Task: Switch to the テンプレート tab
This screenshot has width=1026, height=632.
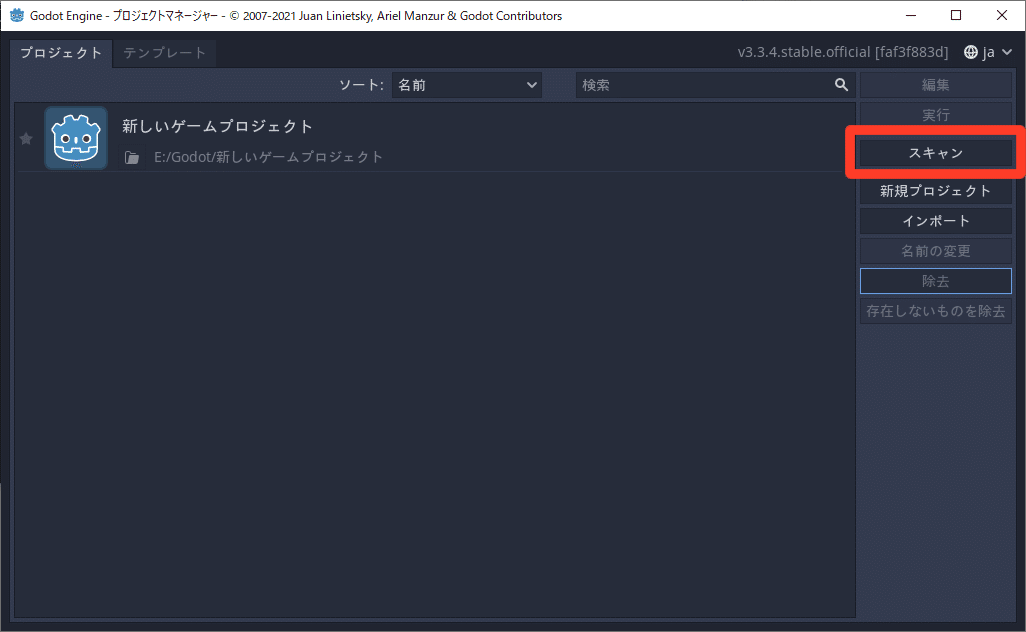Action: click(164, 53)
